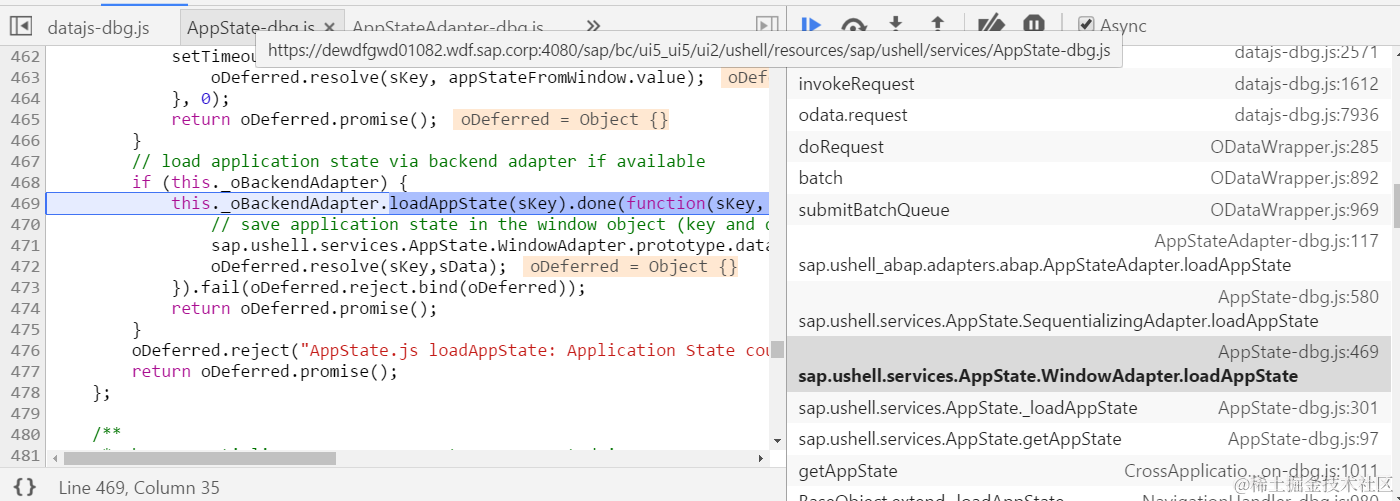1400x501 pixels.
Task: Open the ODataWrapper.js:892 source link
Action: [1294, 178]
